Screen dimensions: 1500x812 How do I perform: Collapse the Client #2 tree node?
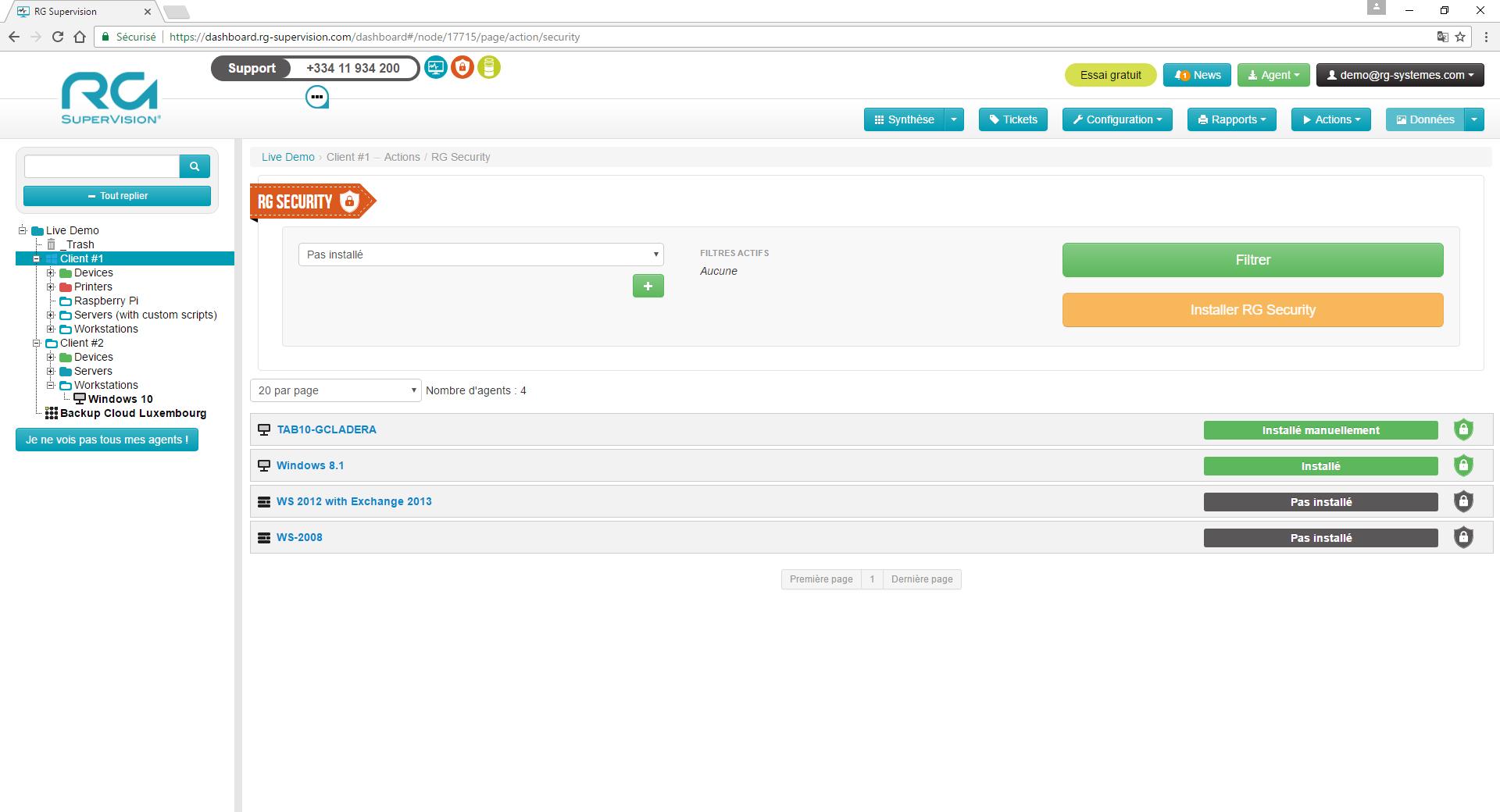37,343
